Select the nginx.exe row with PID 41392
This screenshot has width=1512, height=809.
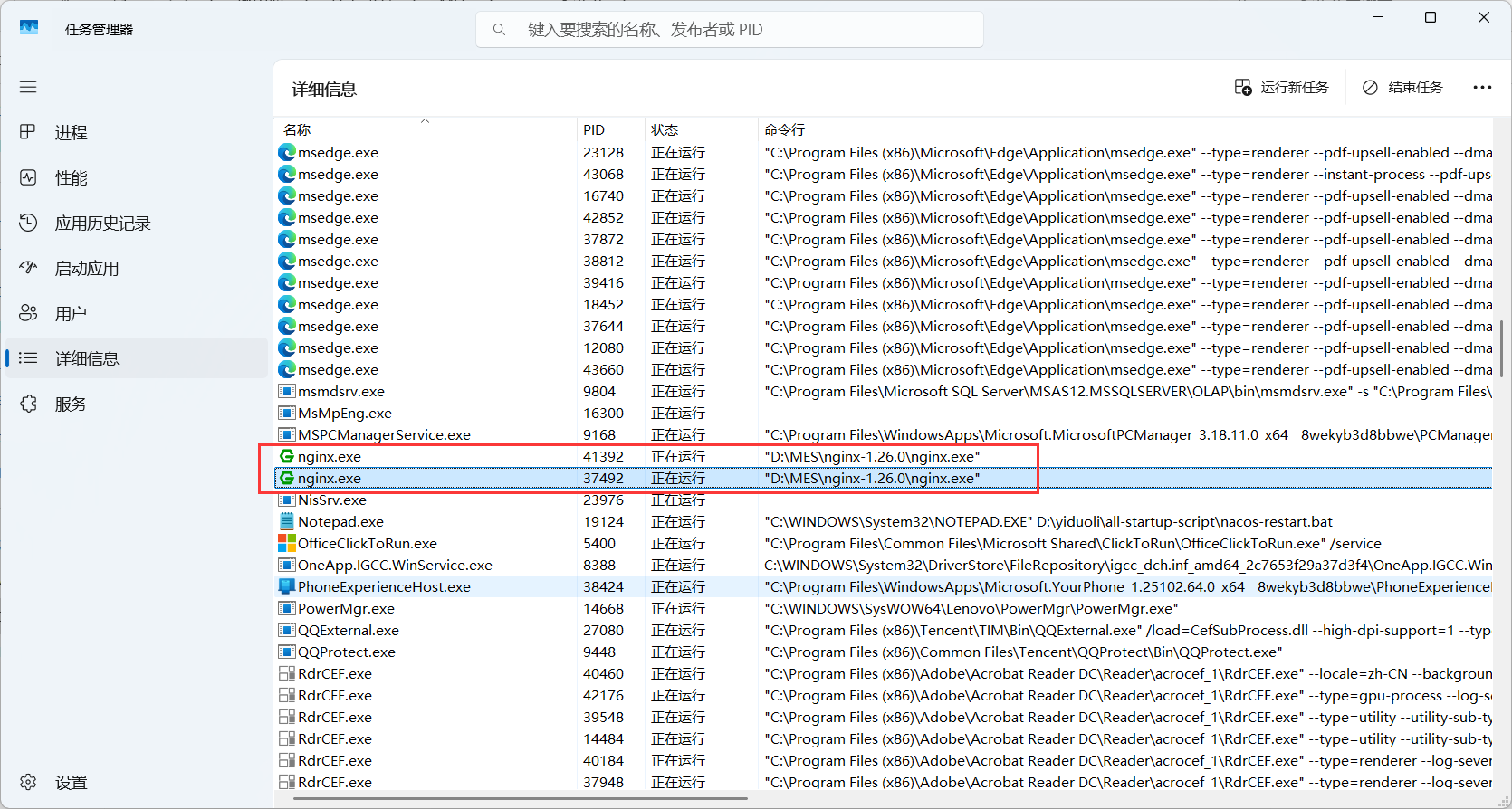[883, 456]
